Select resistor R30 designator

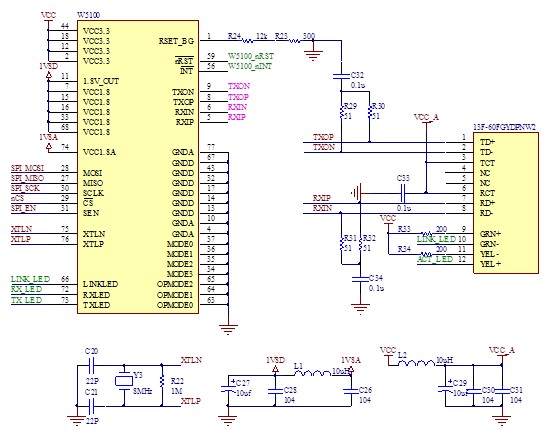[x=378, y=106]
